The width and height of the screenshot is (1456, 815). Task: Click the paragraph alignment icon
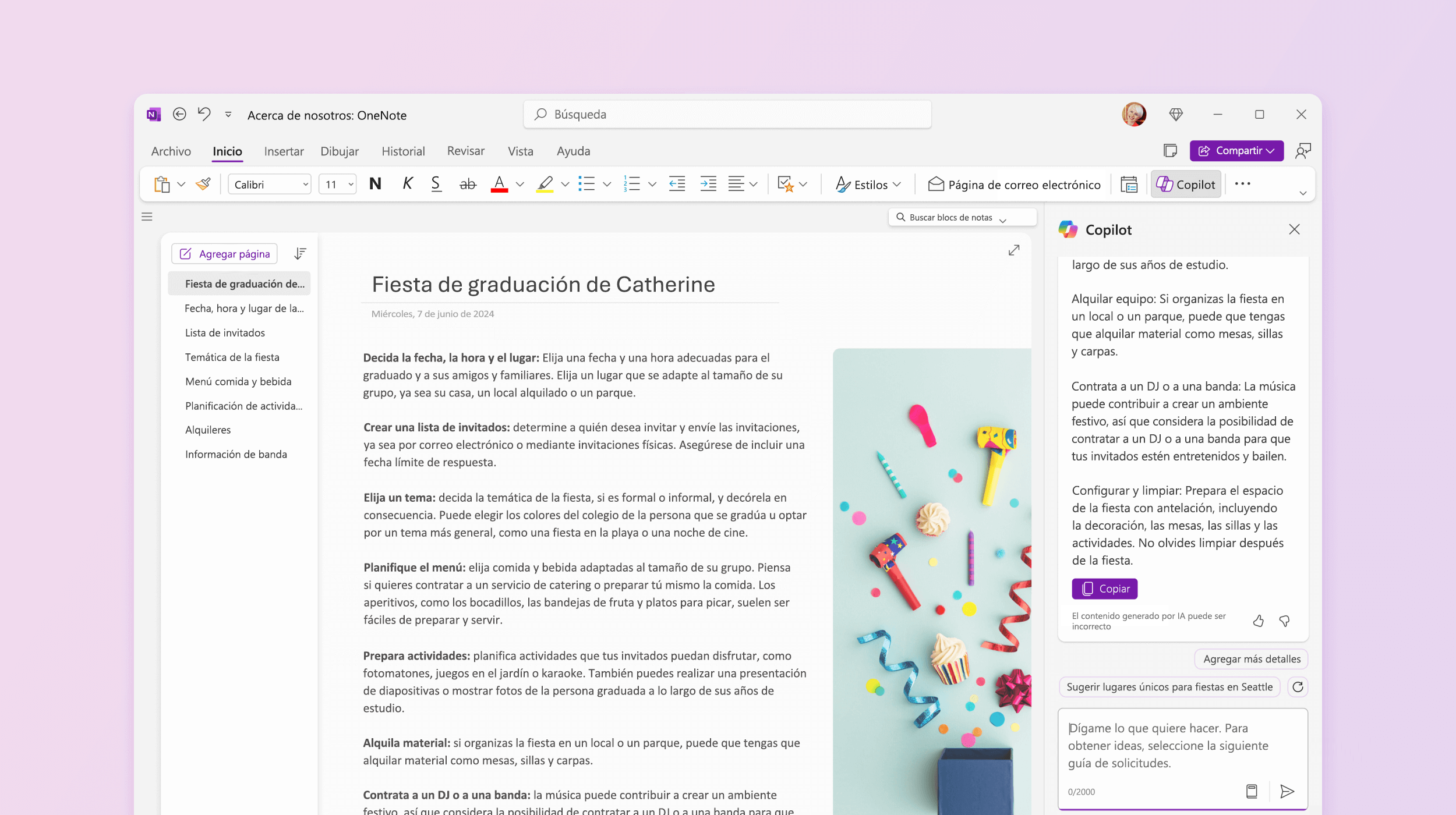coord(736,184)
